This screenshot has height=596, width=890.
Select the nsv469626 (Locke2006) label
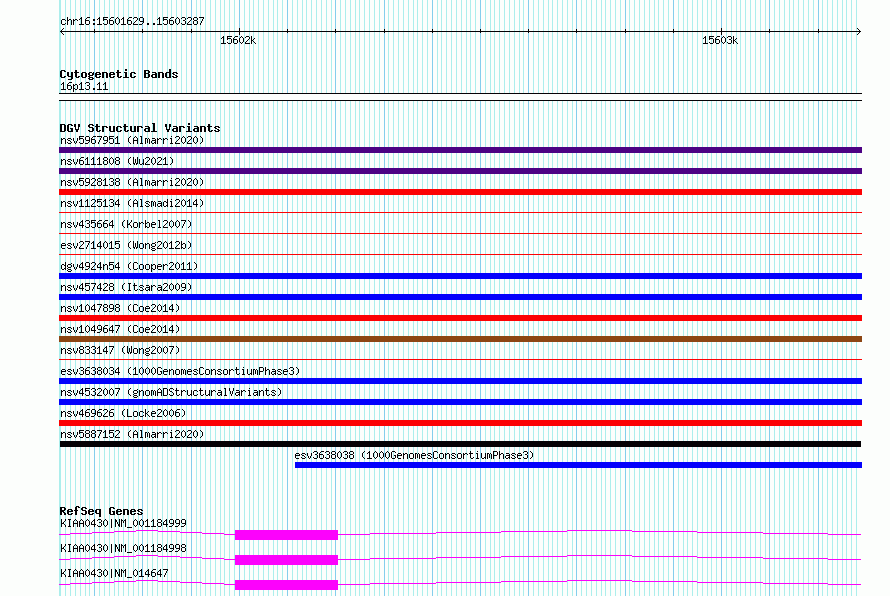pos(123,413)
